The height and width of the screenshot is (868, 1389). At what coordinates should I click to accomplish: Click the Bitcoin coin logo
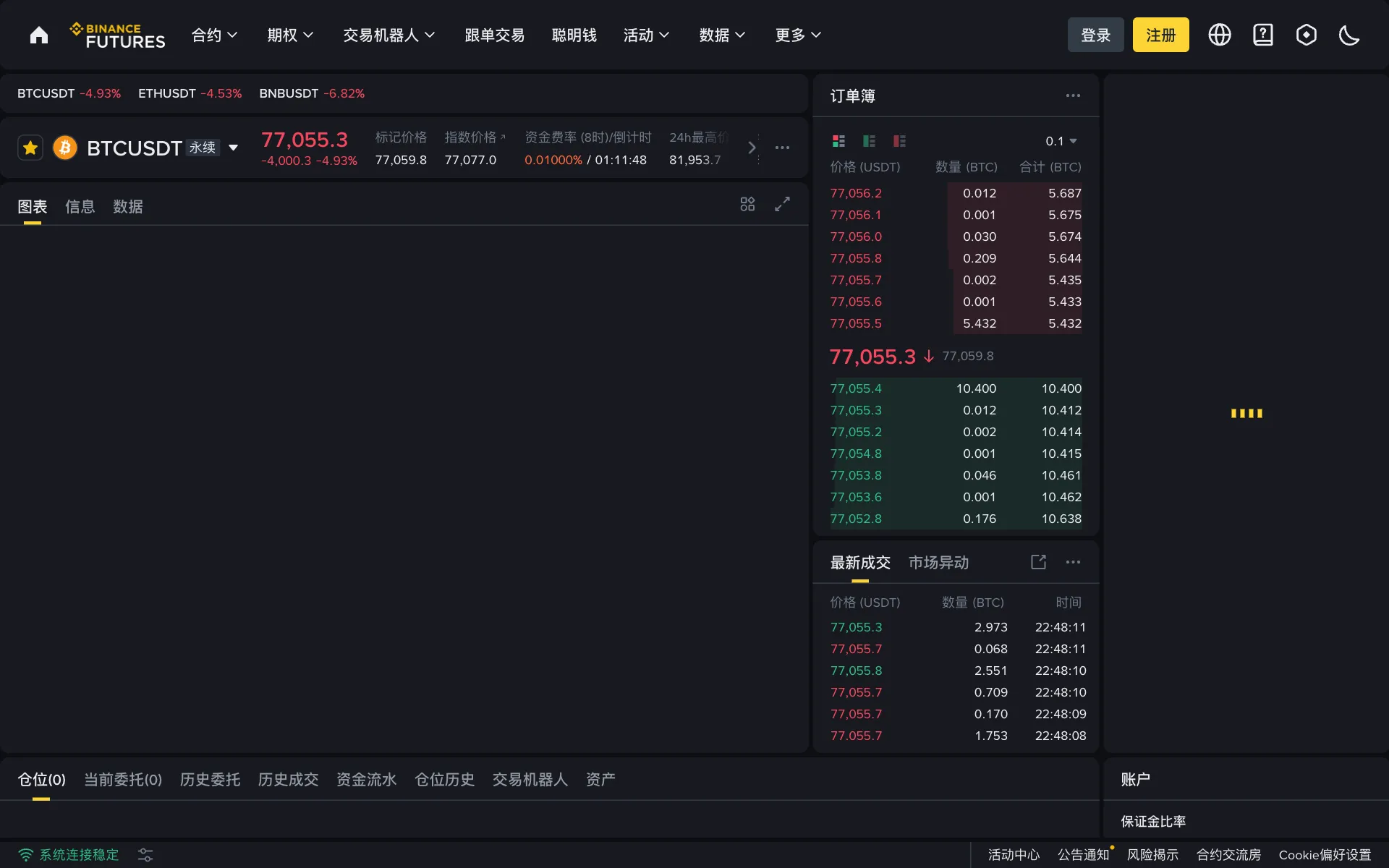(x=65, y=148)
